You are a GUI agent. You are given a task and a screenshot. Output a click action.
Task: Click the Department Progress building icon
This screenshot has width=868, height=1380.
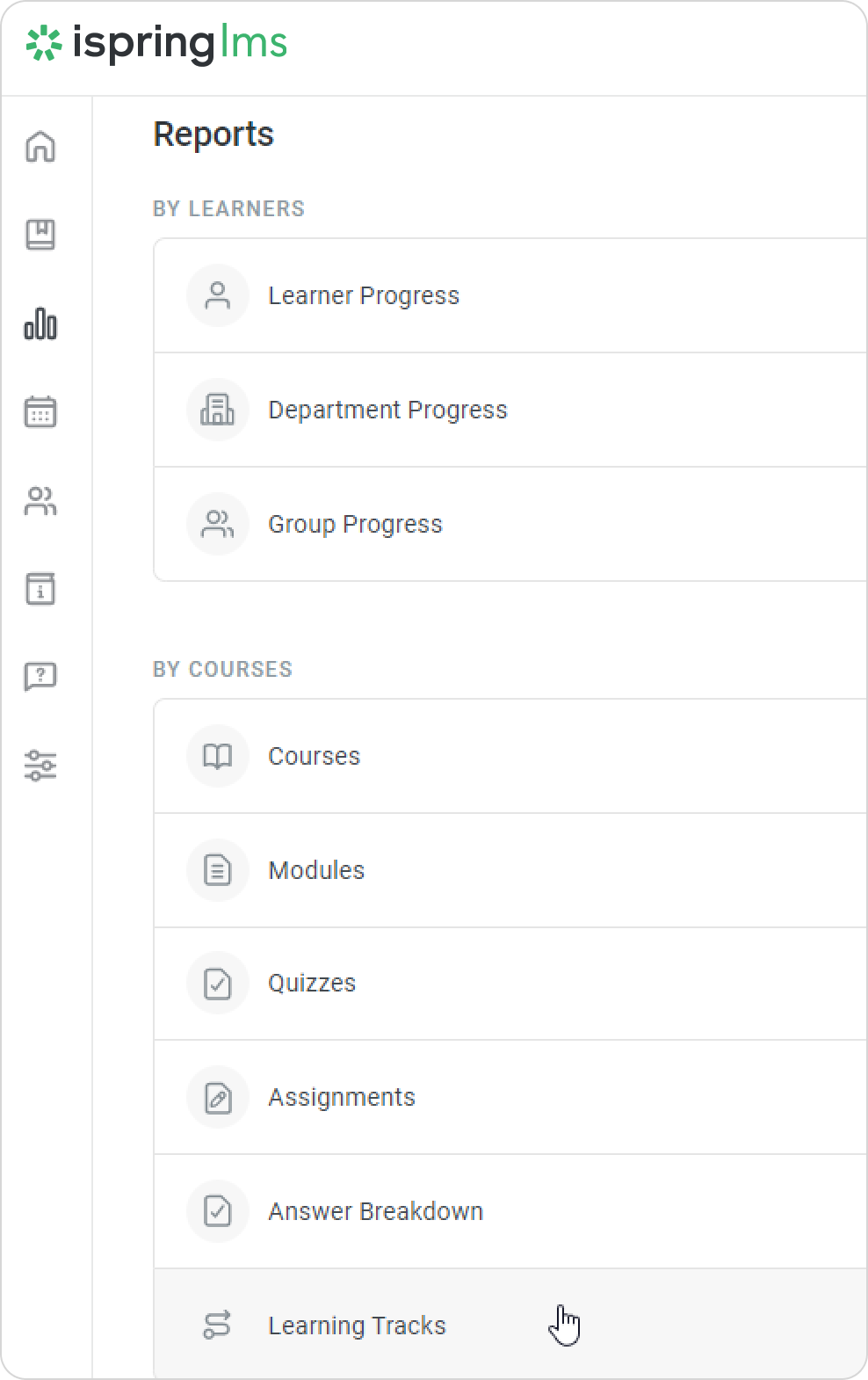[217, 410]
